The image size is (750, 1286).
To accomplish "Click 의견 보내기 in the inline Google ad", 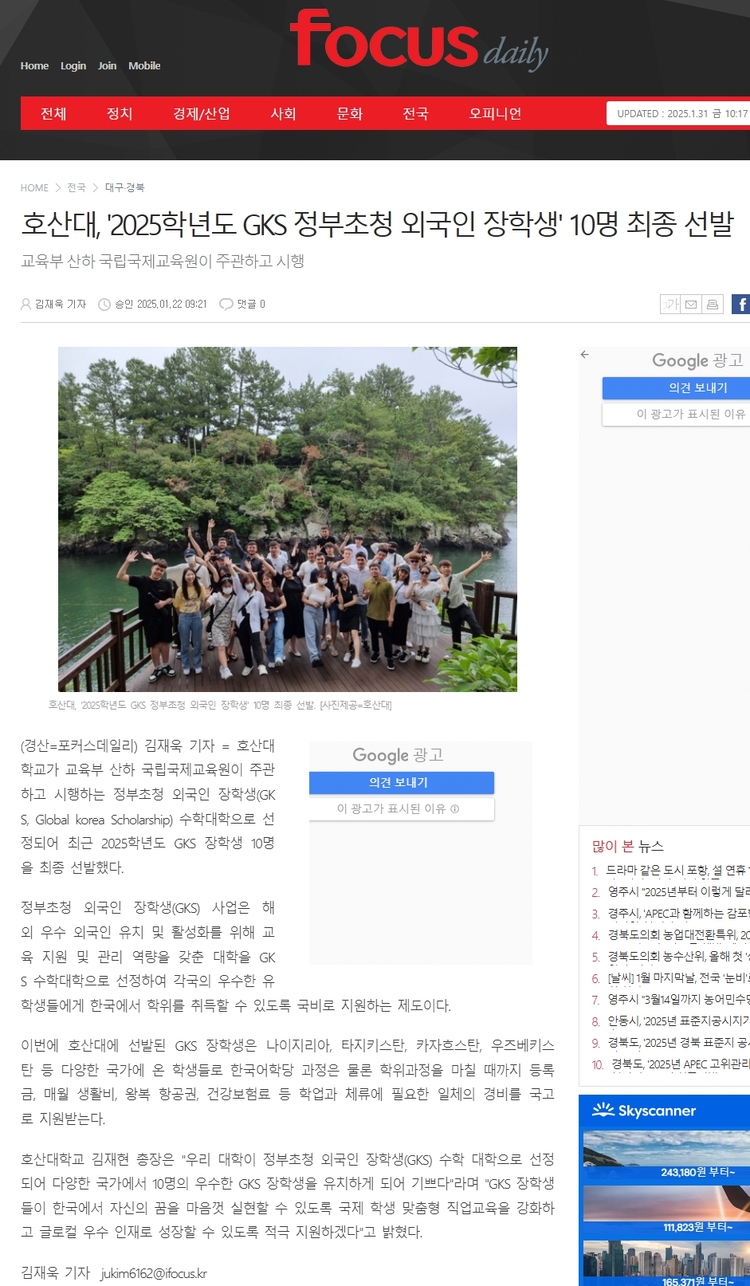I will [x=401, y=782].
